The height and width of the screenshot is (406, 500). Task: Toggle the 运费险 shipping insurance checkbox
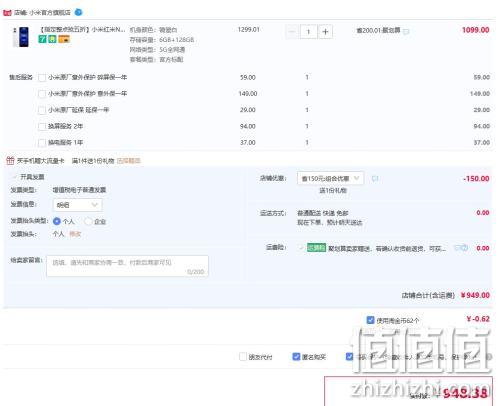[301, 248]
